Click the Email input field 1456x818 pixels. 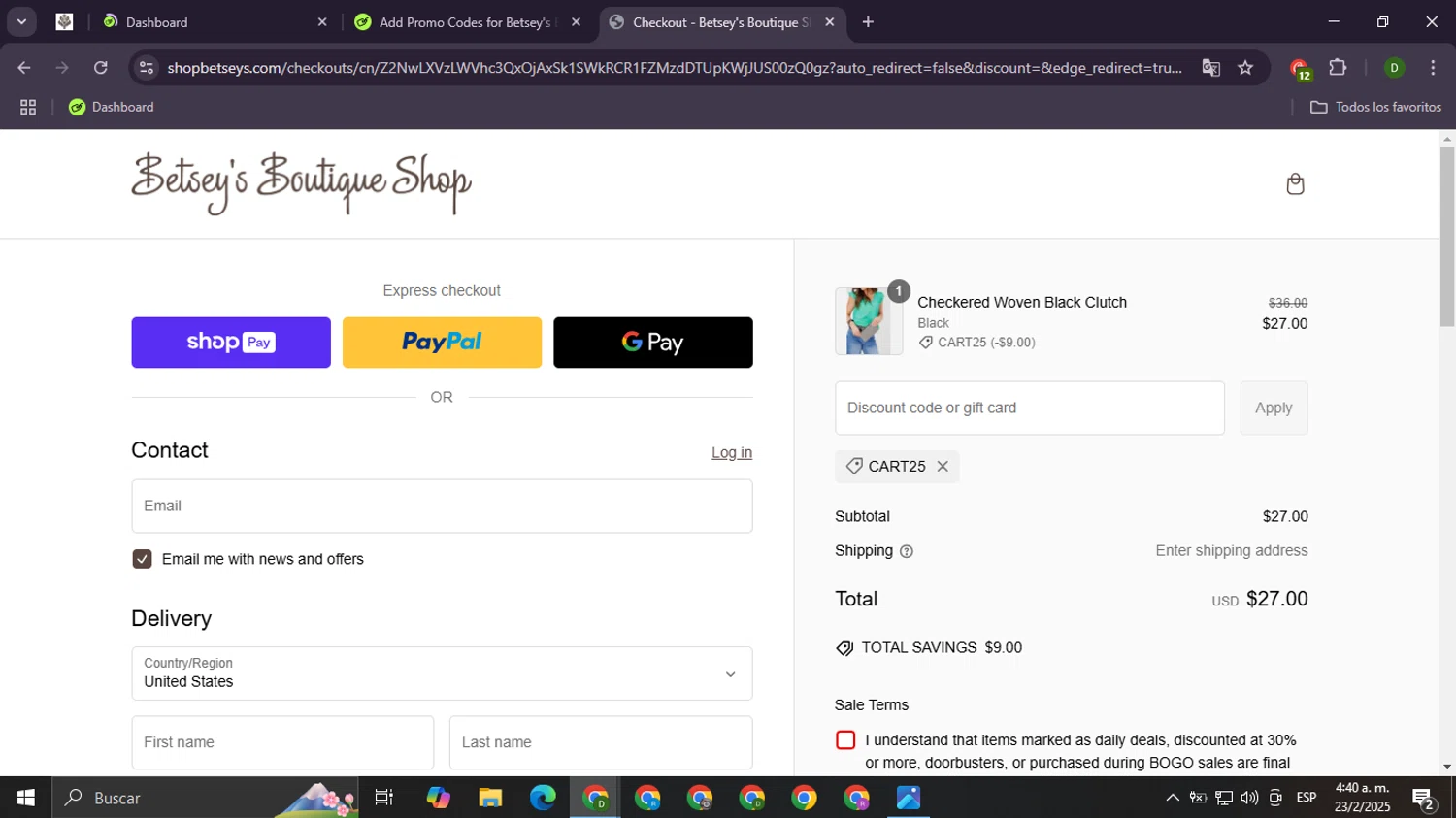pos(442,507)
